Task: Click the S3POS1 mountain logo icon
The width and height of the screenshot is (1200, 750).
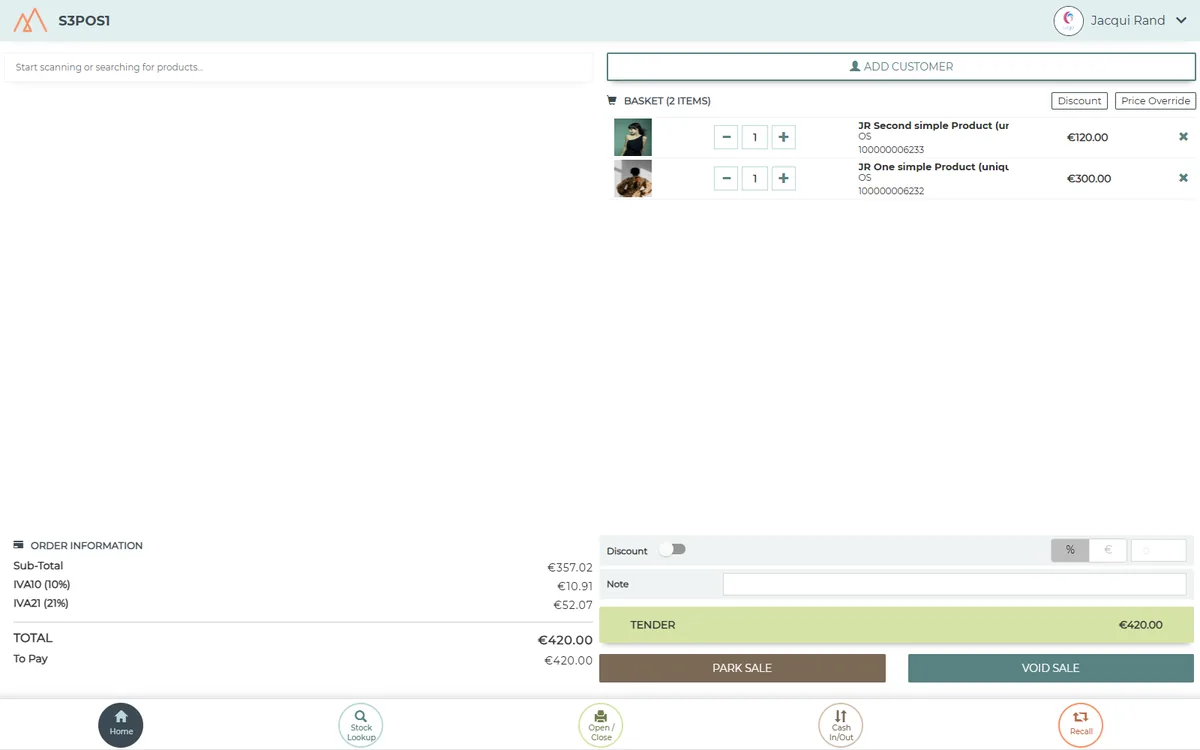Action: (30, 20)
